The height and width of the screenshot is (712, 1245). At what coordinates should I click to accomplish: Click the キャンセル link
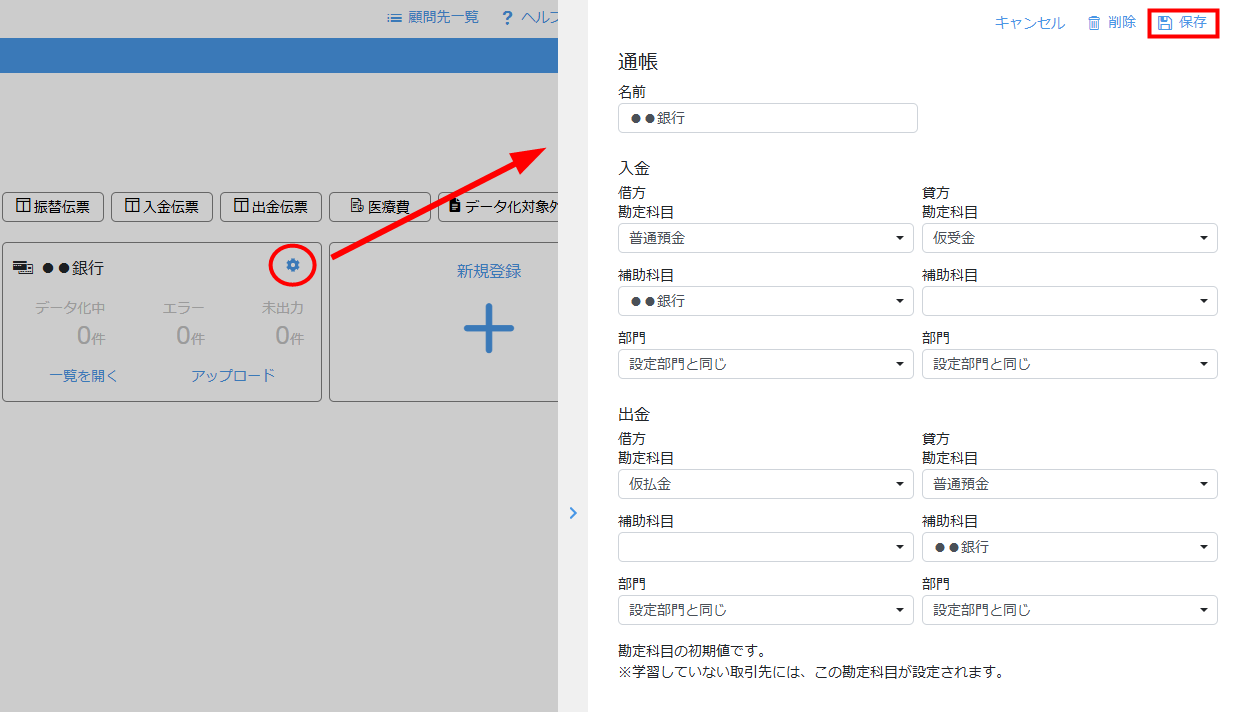tap(1029, 23)
